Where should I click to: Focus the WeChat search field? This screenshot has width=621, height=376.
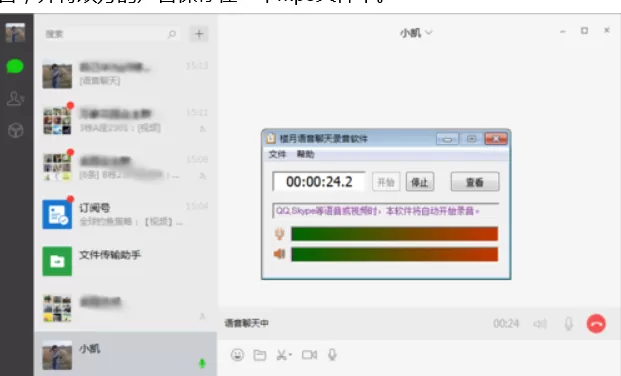(x=111, y=34)
